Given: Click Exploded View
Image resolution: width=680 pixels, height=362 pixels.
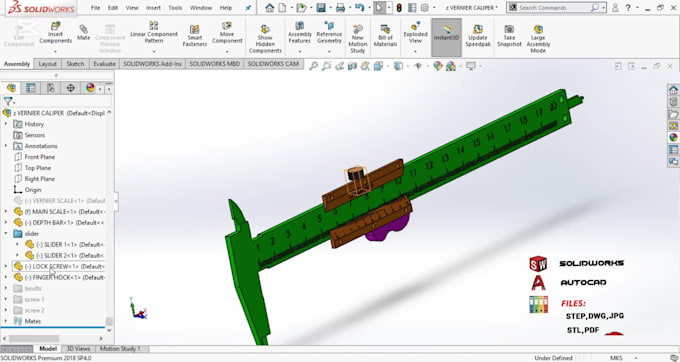Looking at the screenshot, I should [x=415, y=33].
